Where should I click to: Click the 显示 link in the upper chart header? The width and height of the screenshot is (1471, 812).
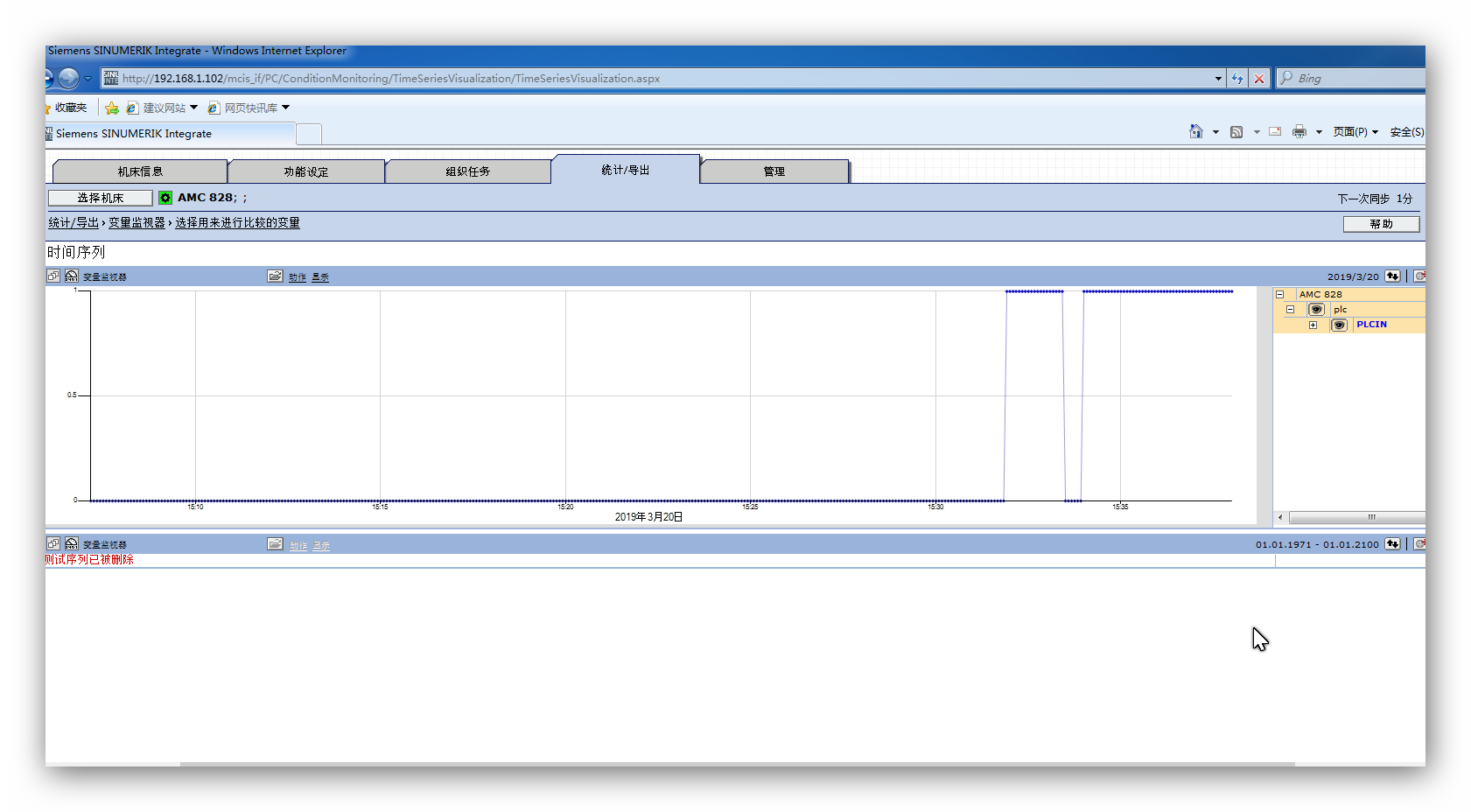(320, 277)
